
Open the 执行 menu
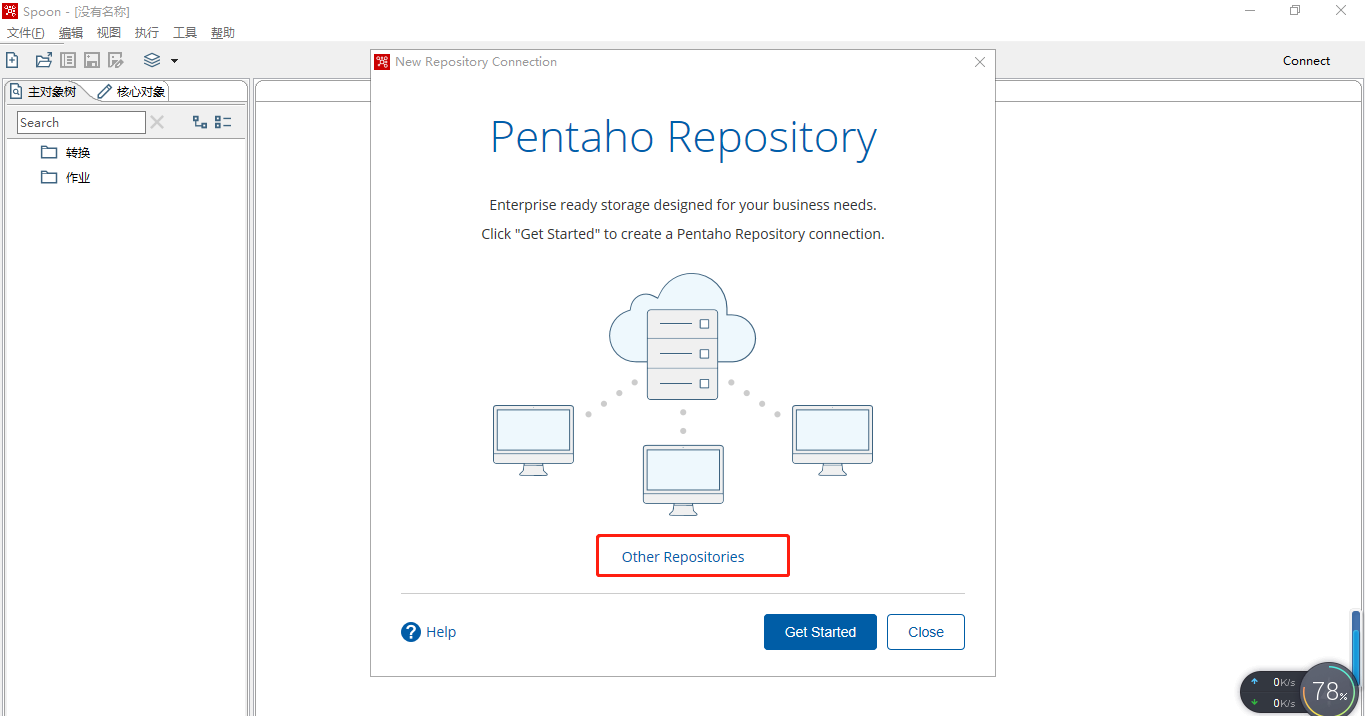click(x=147, y=33)
